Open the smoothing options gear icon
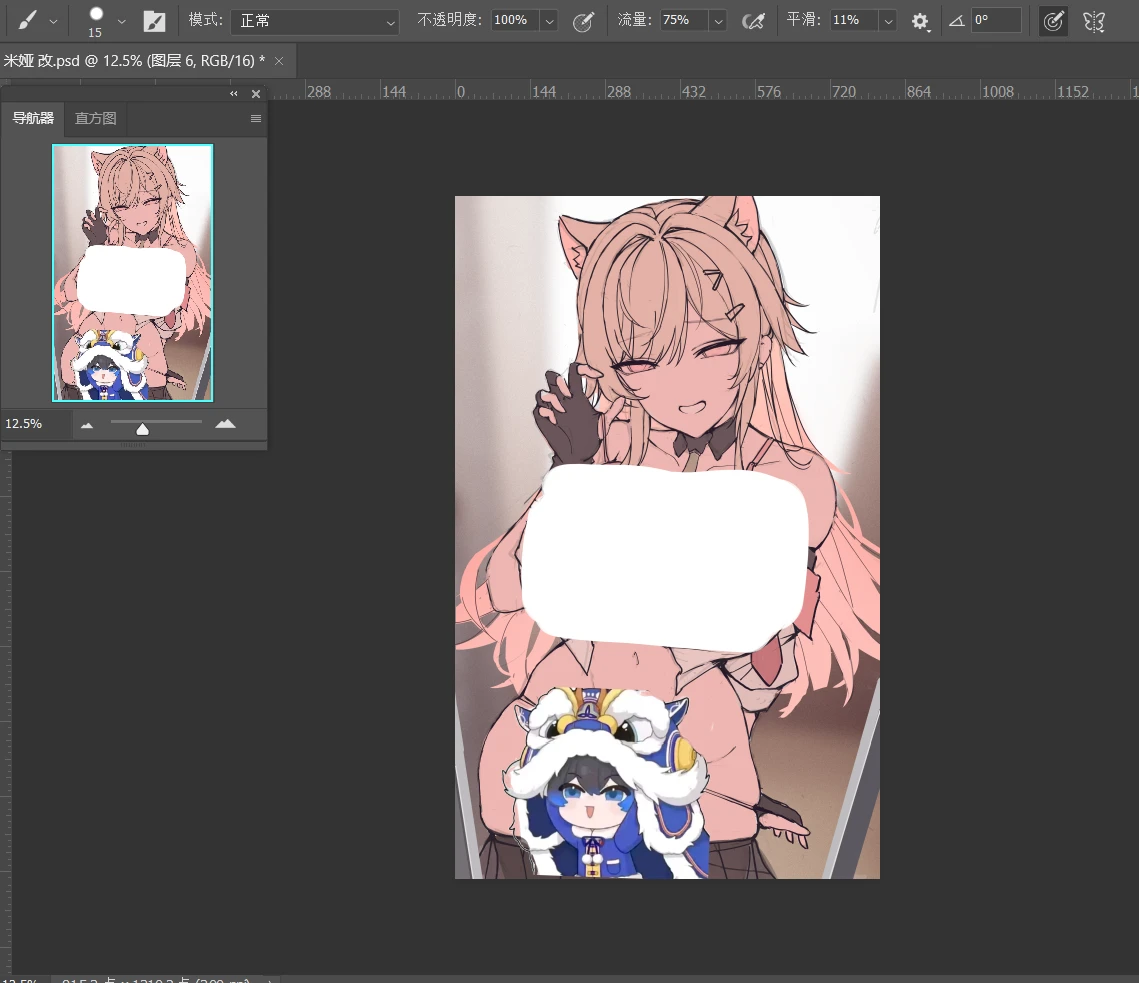The image size is (1139, 983). (920, 21)
